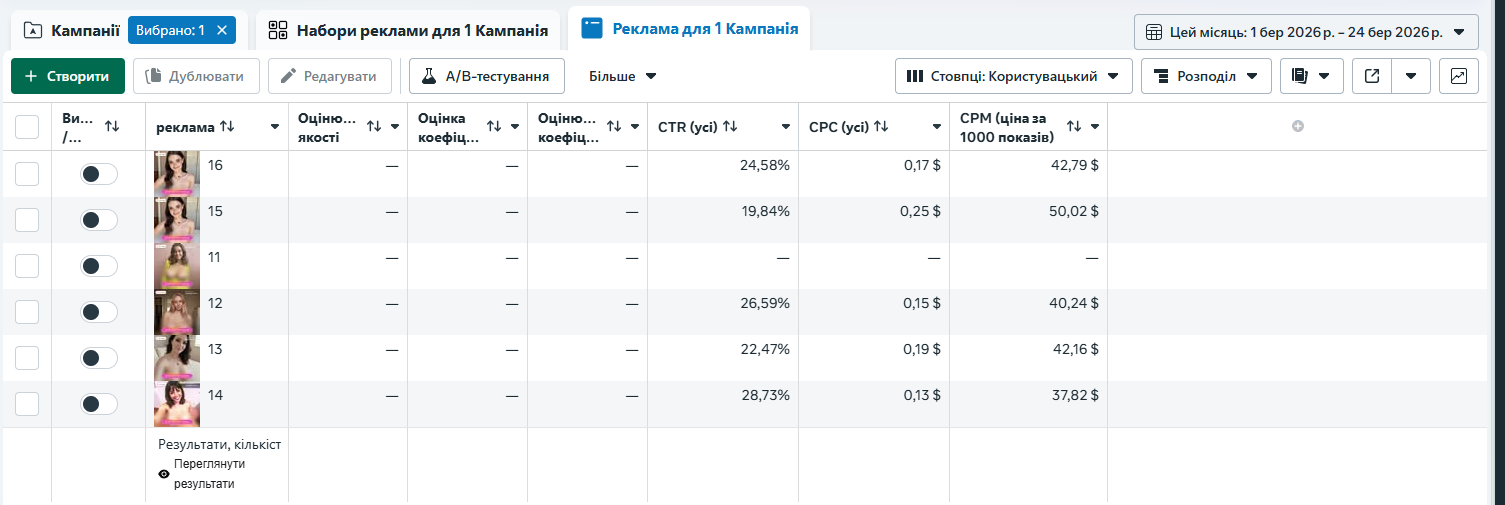
Task: Click the export share icon button
Action: (x=1372, y=76)
